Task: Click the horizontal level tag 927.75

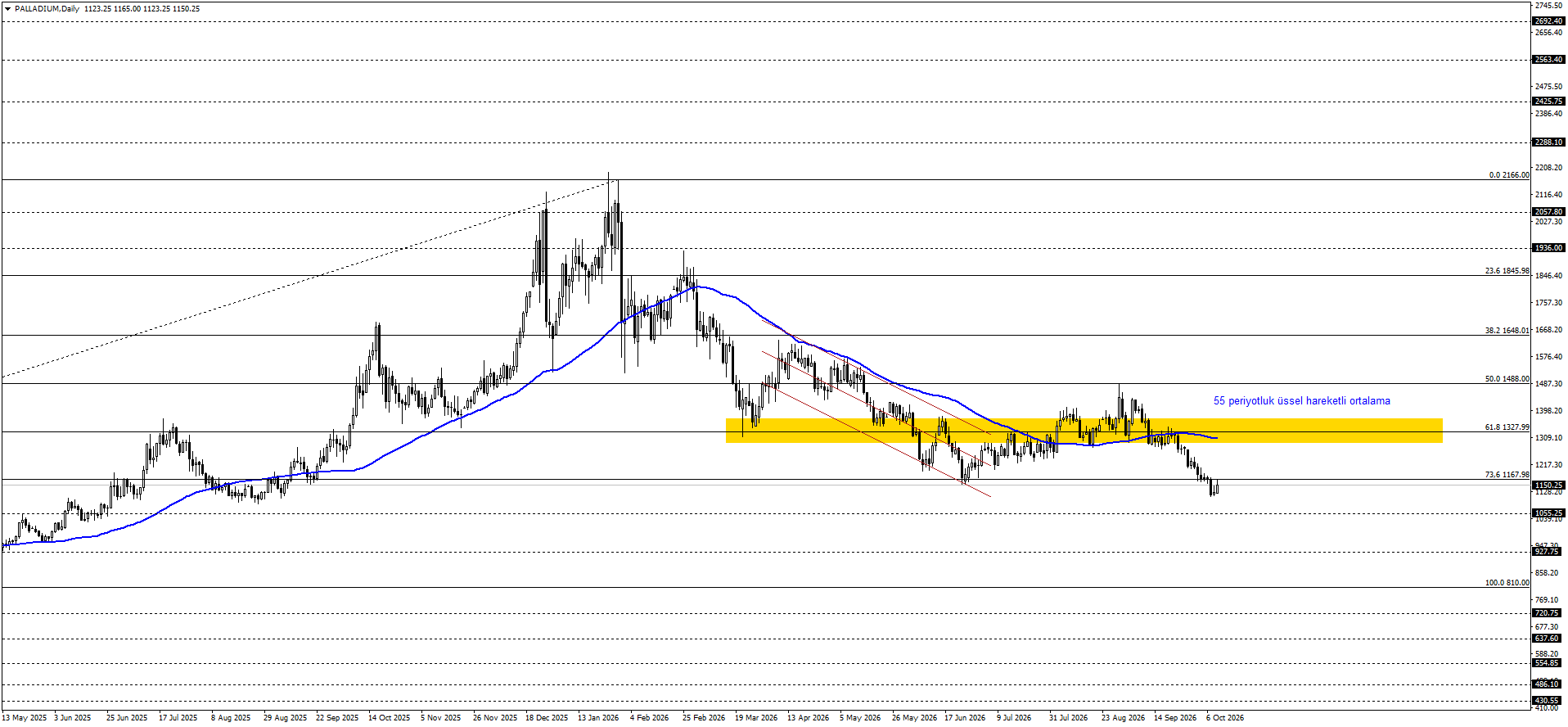Action: [x=1548, y=552]
